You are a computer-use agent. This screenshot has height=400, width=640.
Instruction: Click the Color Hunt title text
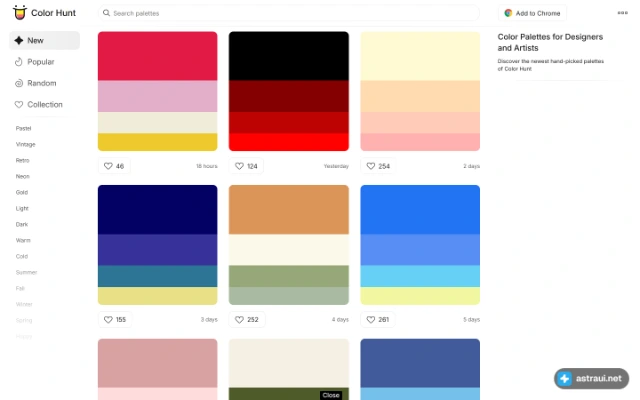click(53, 13)
